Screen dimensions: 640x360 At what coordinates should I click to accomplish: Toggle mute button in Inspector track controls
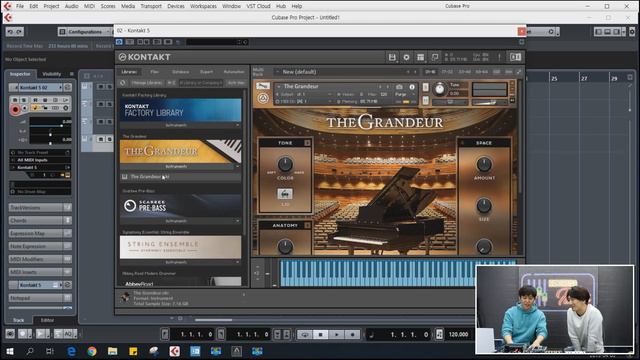point(15,100)
